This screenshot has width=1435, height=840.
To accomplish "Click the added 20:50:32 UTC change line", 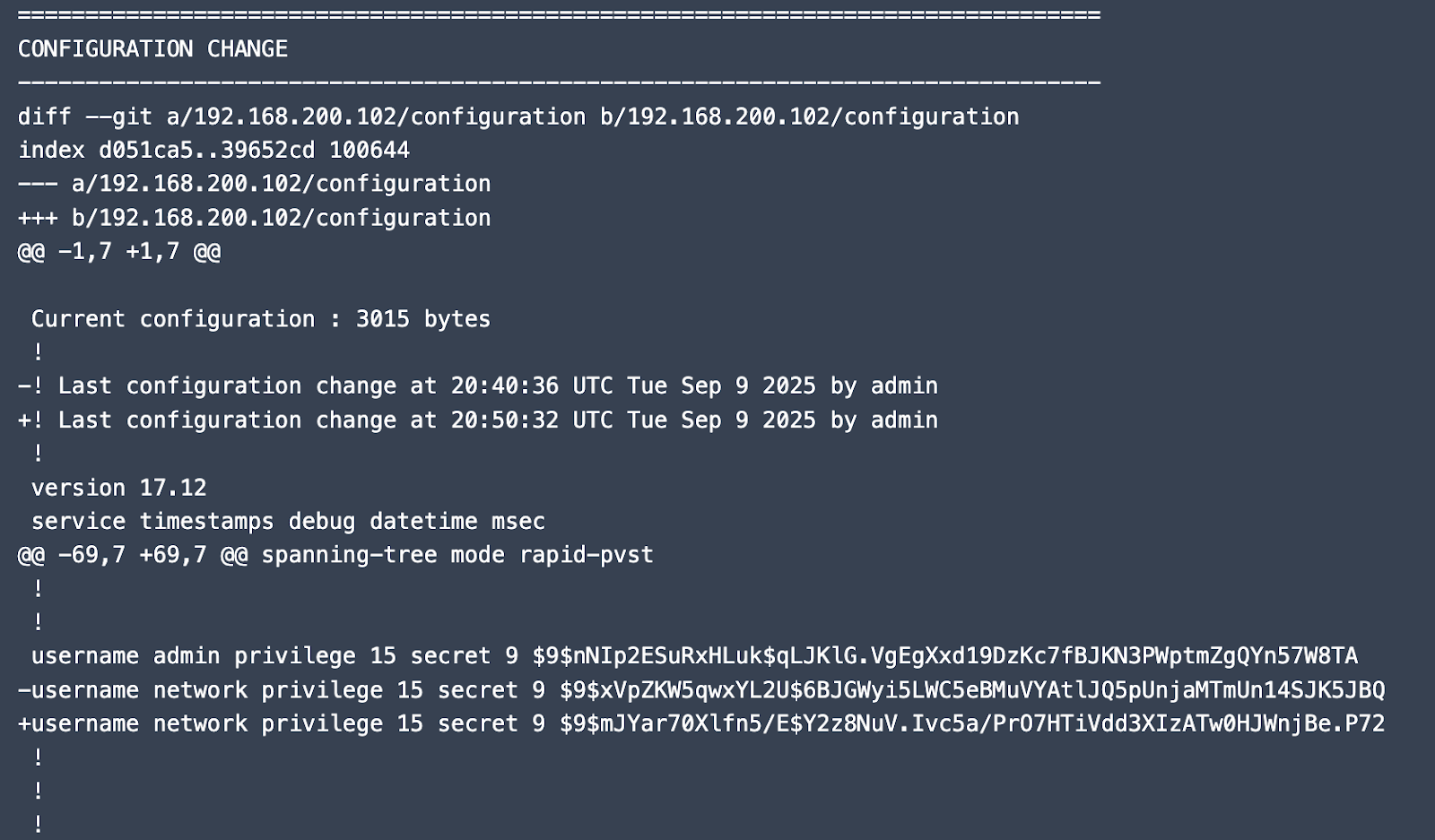I will pos(477,420).
